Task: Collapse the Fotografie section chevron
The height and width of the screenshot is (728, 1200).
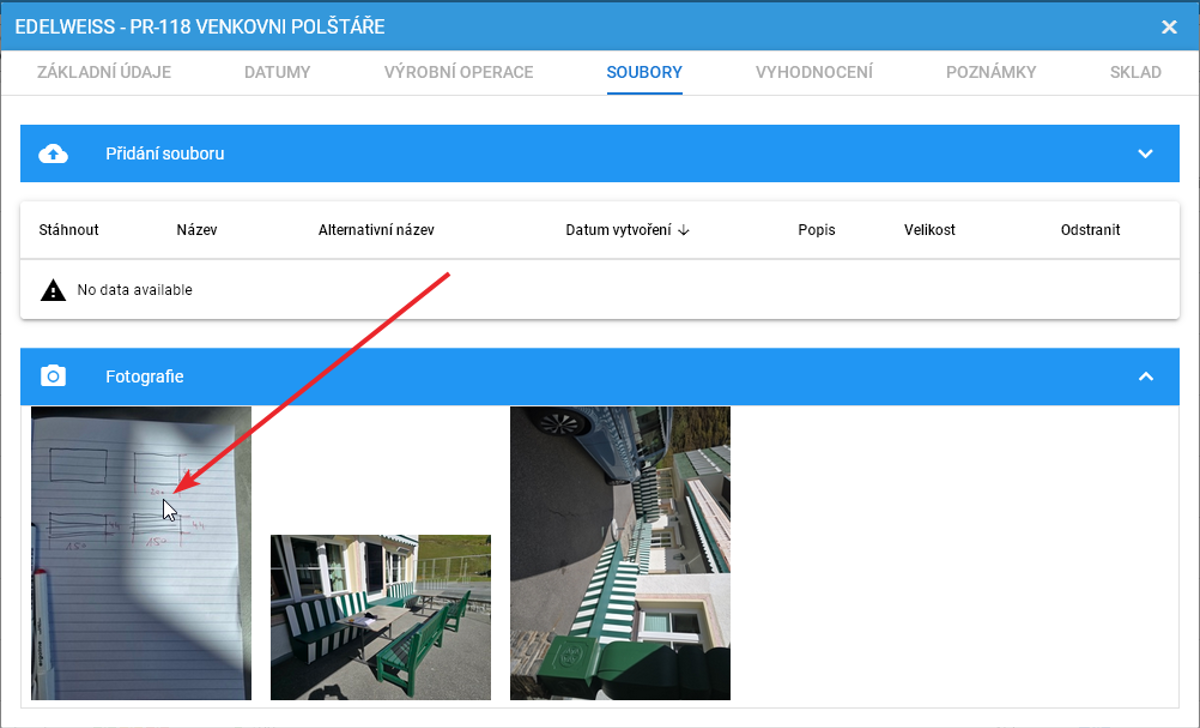Action: coord(1146,377)
